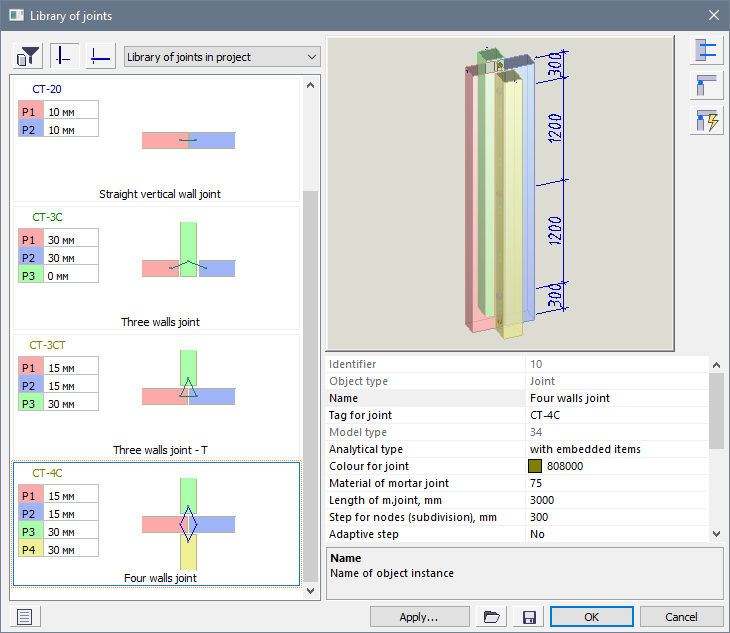This screenshot has height=633, width=730.
Task: Click the filter funnel icon
Action: pyautogui.click(x=30, y=56)
